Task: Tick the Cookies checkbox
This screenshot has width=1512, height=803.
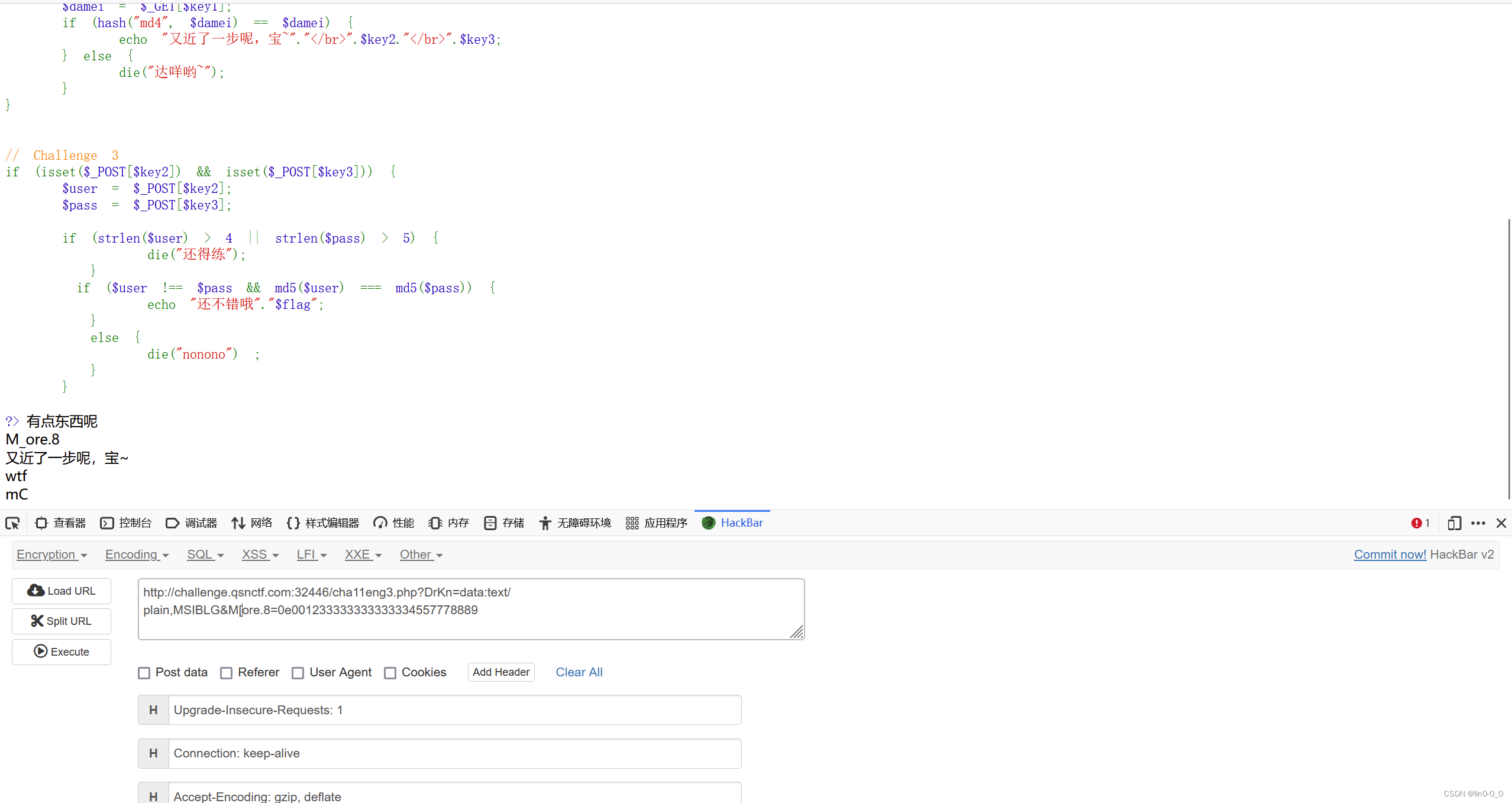Action: click(x=390, y=673)
